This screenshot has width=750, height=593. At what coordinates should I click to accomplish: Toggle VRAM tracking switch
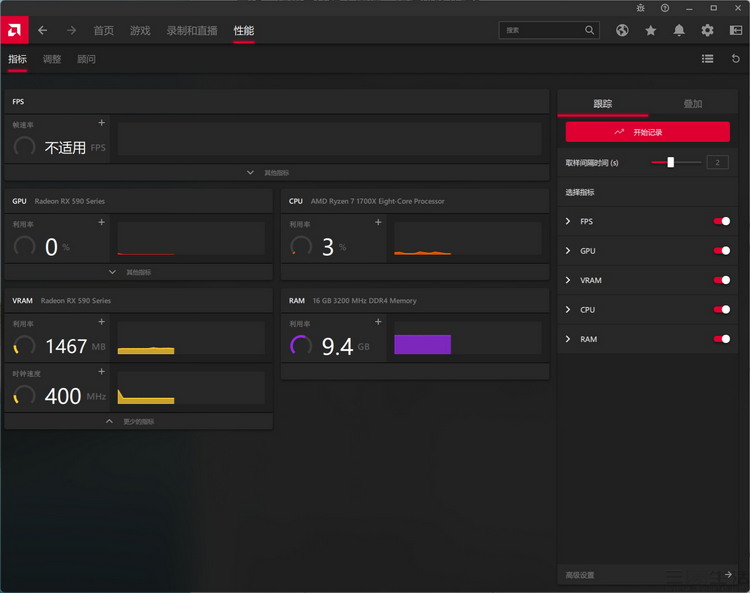tap(722, 280)
